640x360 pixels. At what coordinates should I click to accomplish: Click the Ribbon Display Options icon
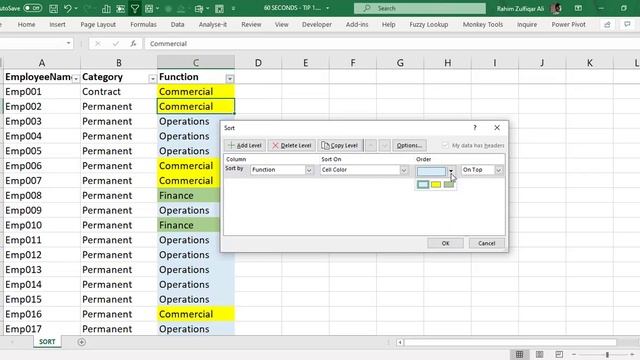578,8
